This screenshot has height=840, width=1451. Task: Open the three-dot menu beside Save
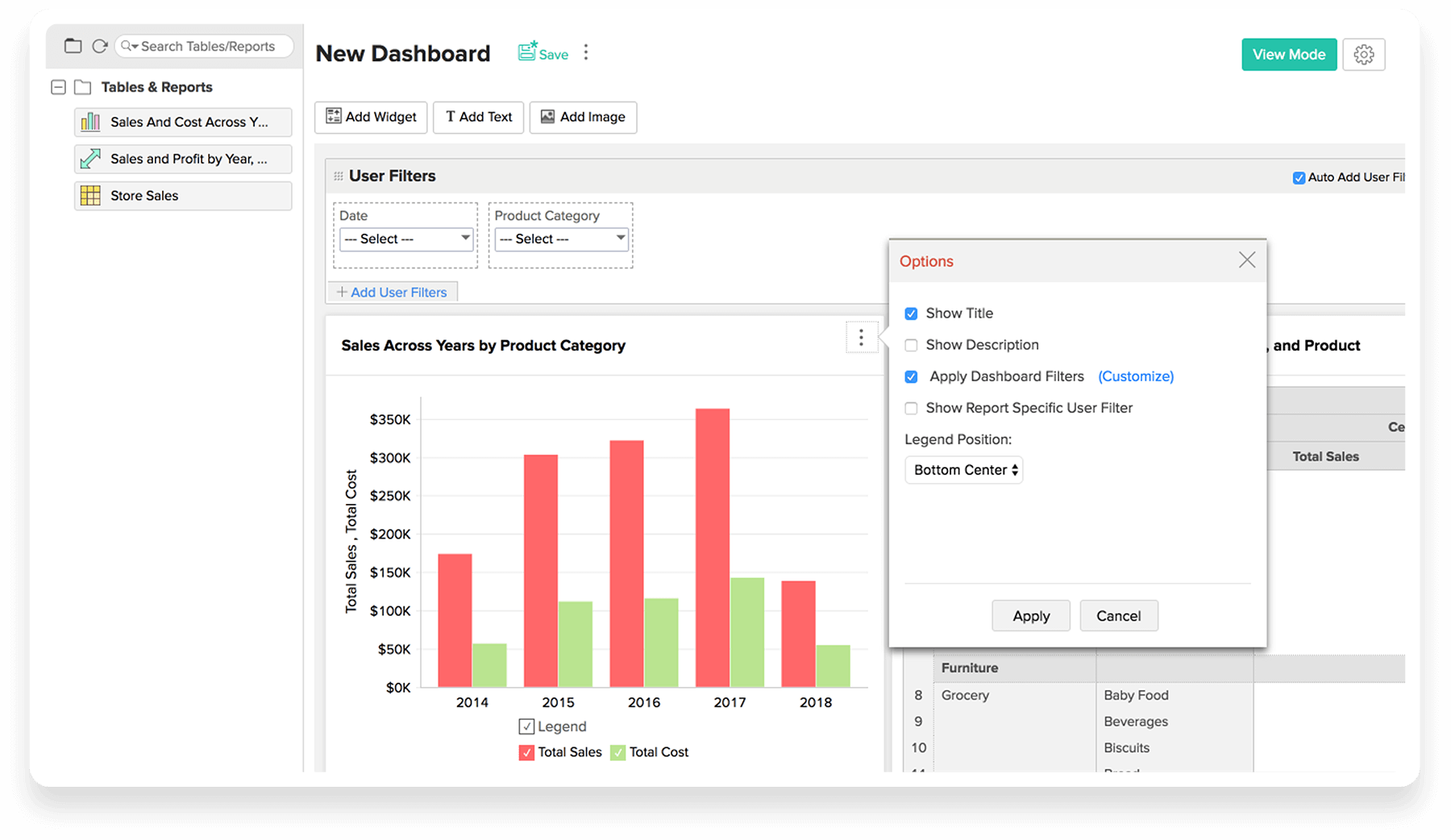tap(586, 52)
